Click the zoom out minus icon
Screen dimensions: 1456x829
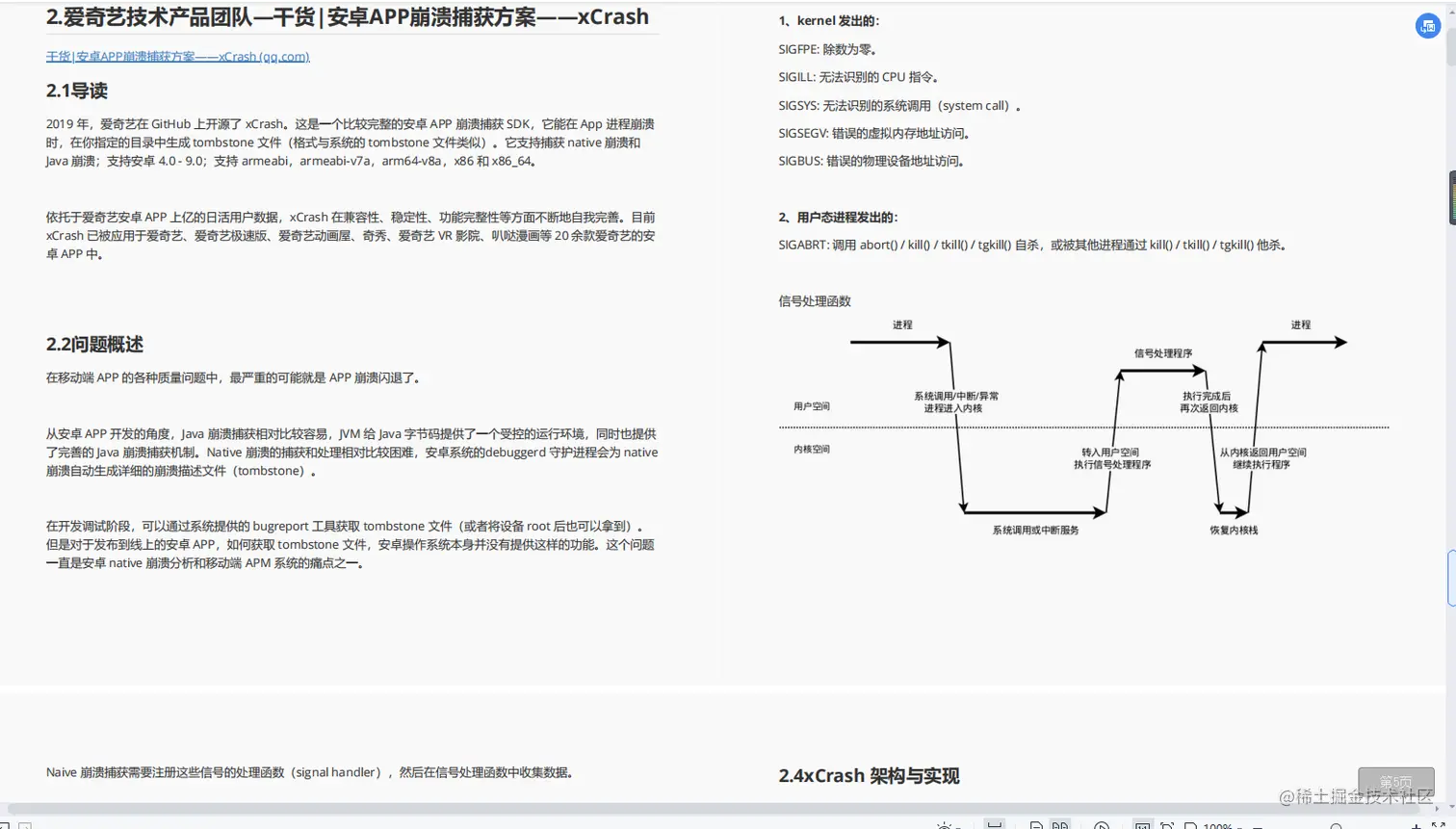[x=1257, y=825]
